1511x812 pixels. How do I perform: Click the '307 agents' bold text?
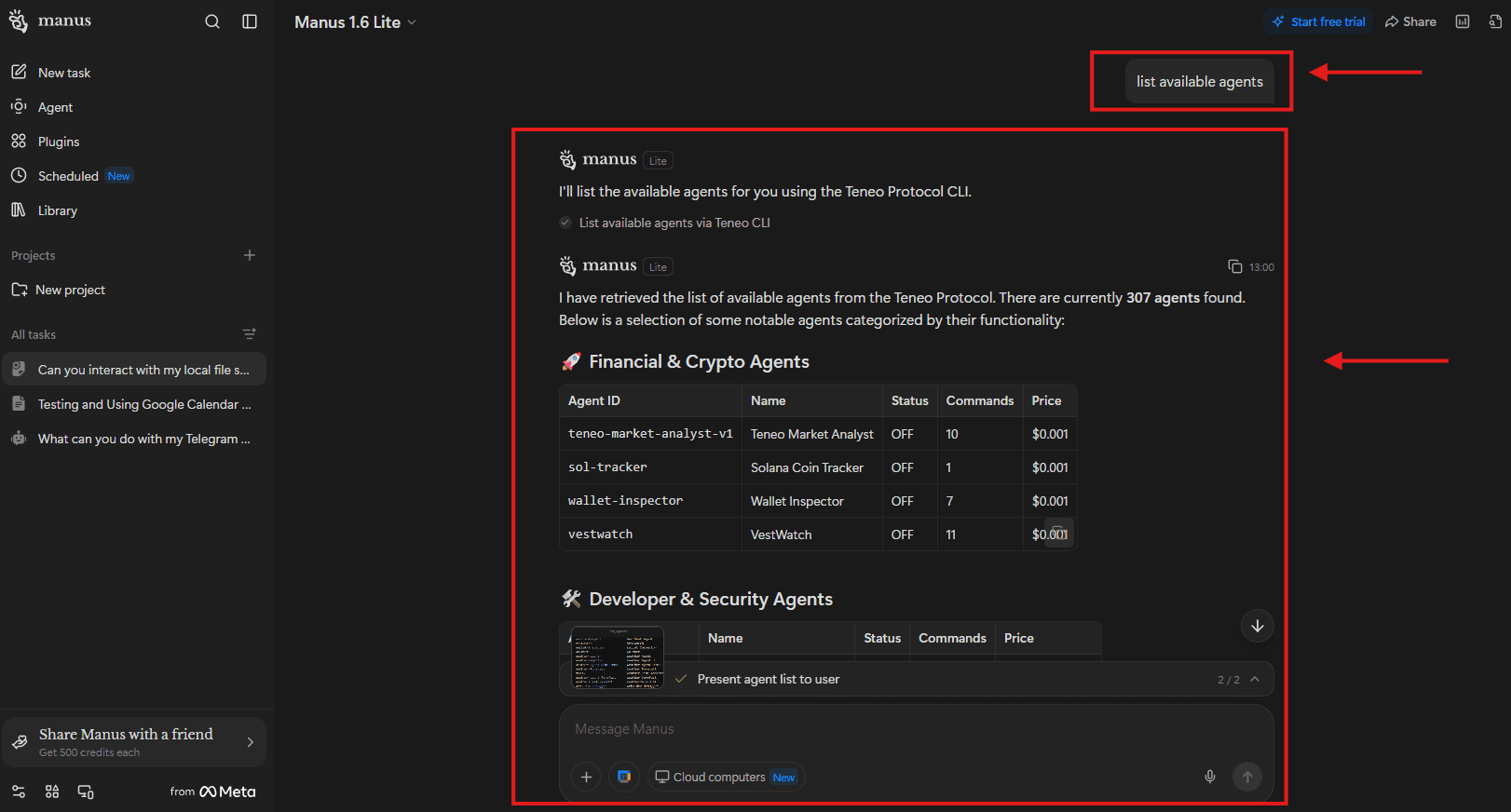1163,298
